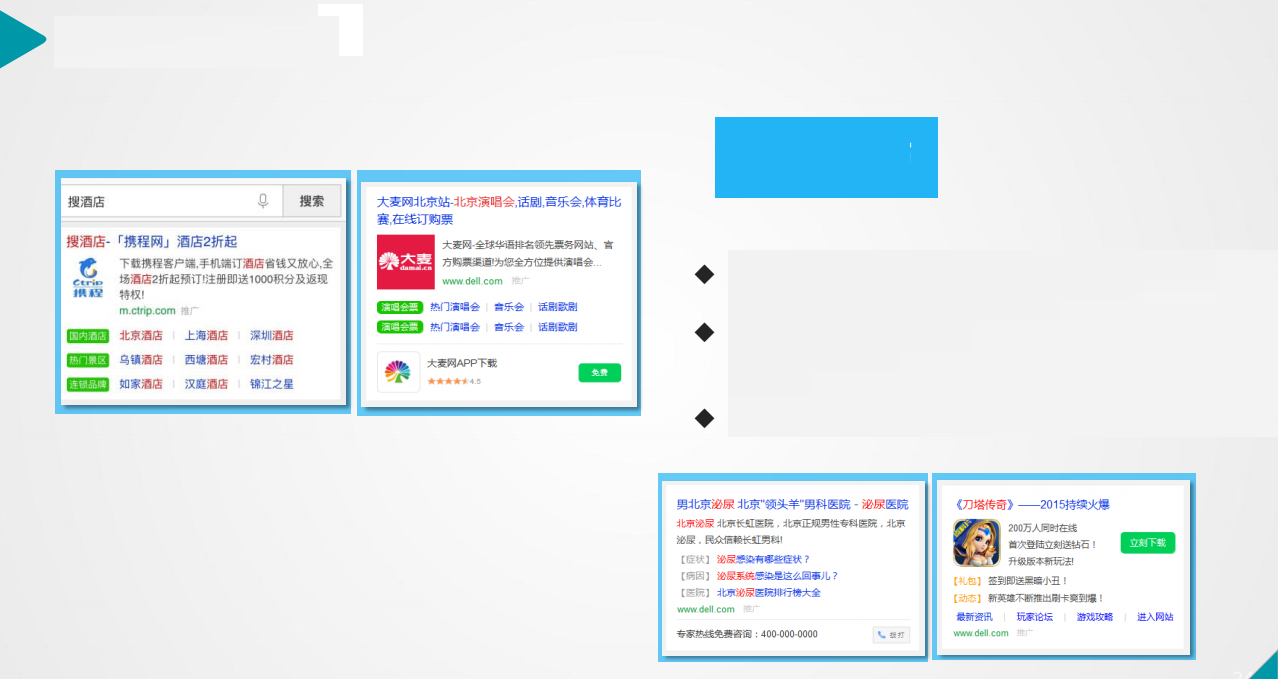Click the red Damai.cn logo
This screenshot has width=1278, height=679.
pyautogui.click(x=406, y=262)
